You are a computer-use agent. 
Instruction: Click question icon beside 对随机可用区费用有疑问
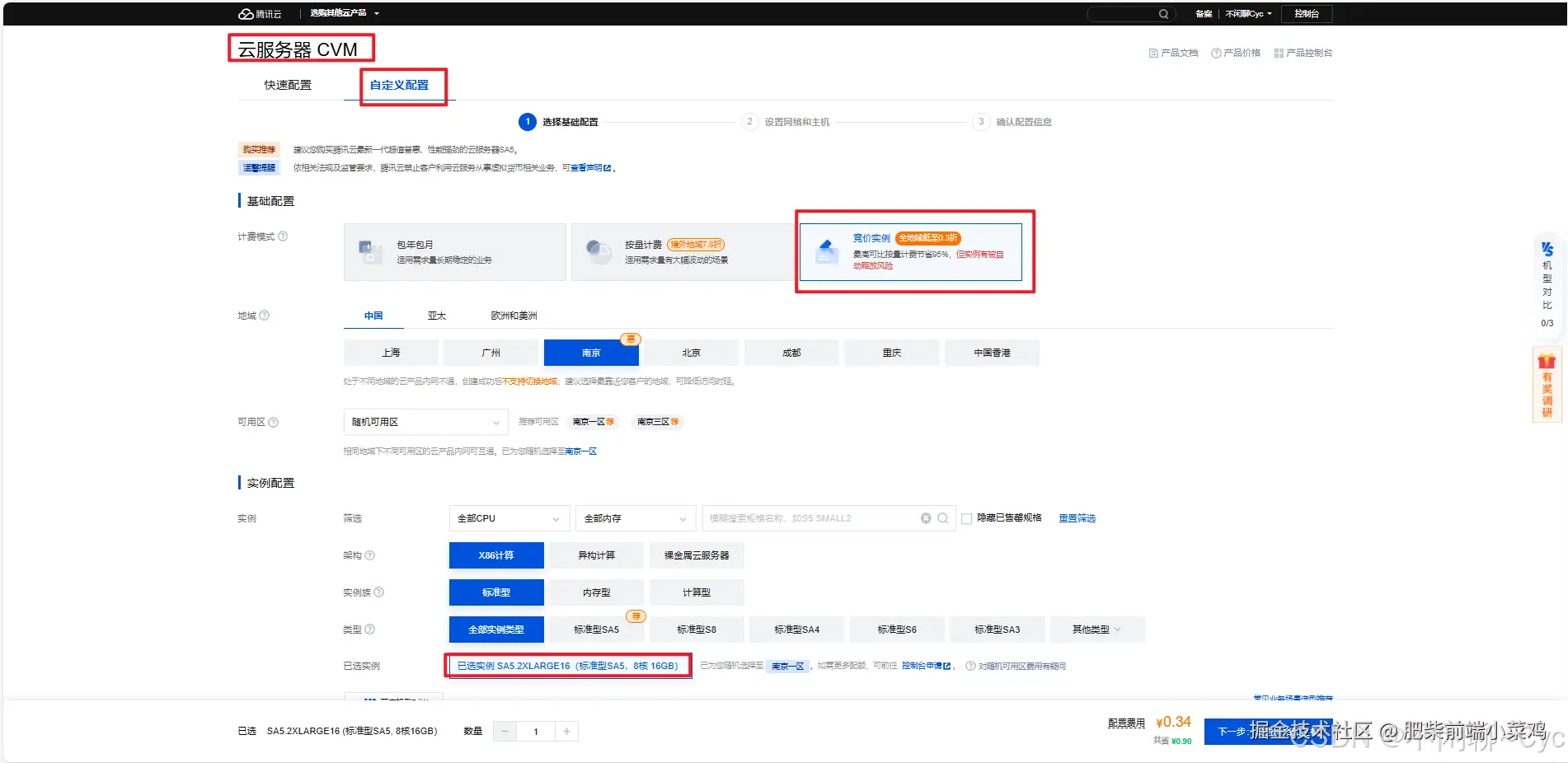coord(970,666)
